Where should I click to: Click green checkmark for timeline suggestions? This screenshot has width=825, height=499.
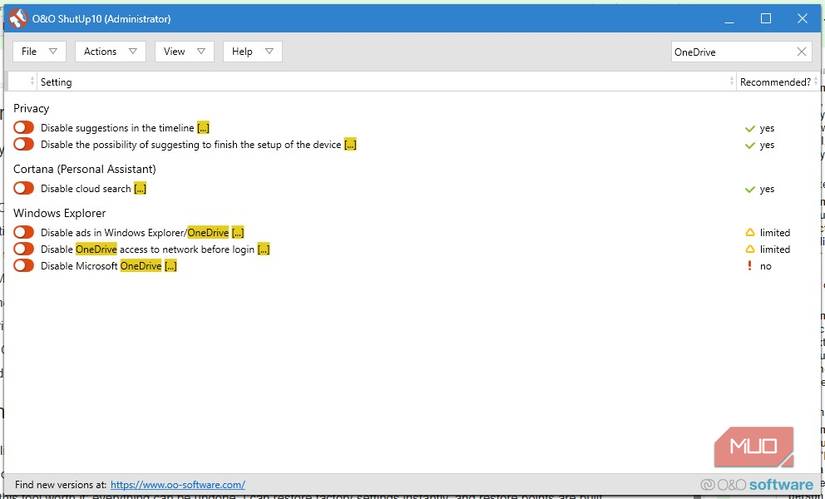coord(750,128)
